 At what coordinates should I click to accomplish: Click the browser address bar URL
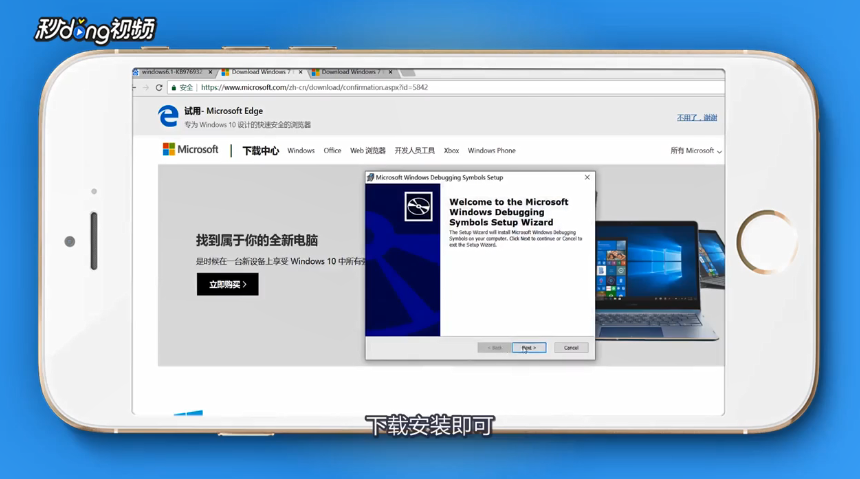coord(314,87)
